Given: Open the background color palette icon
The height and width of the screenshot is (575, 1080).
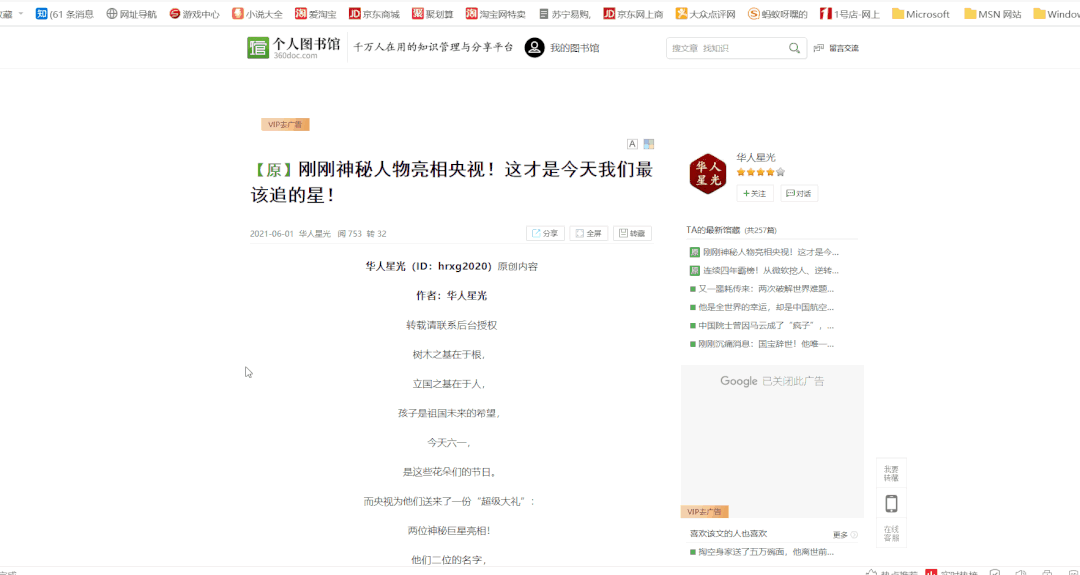Looking at the screenshot, I should (648, 144).
